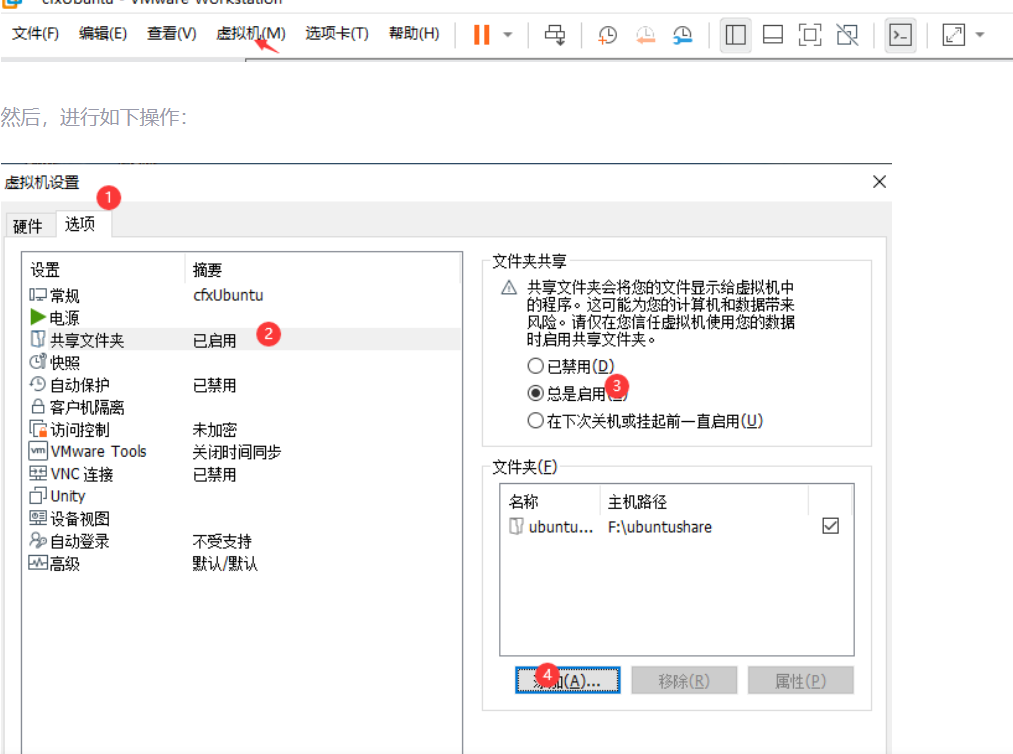The height and width of the screenshot is (754, 1013).
Task: Open the 编辑(E) menu
Action: (103, 34)
